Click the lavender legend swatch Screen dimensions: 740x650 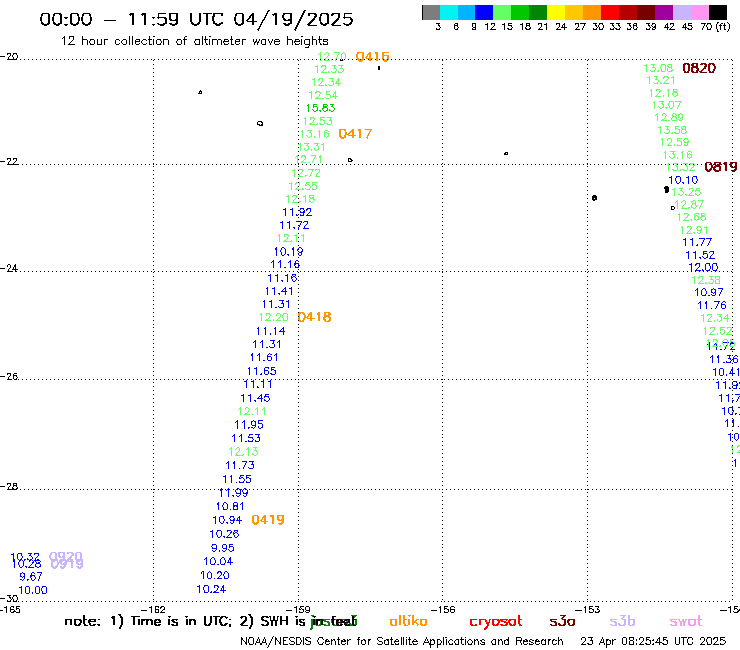pos(682,12)
